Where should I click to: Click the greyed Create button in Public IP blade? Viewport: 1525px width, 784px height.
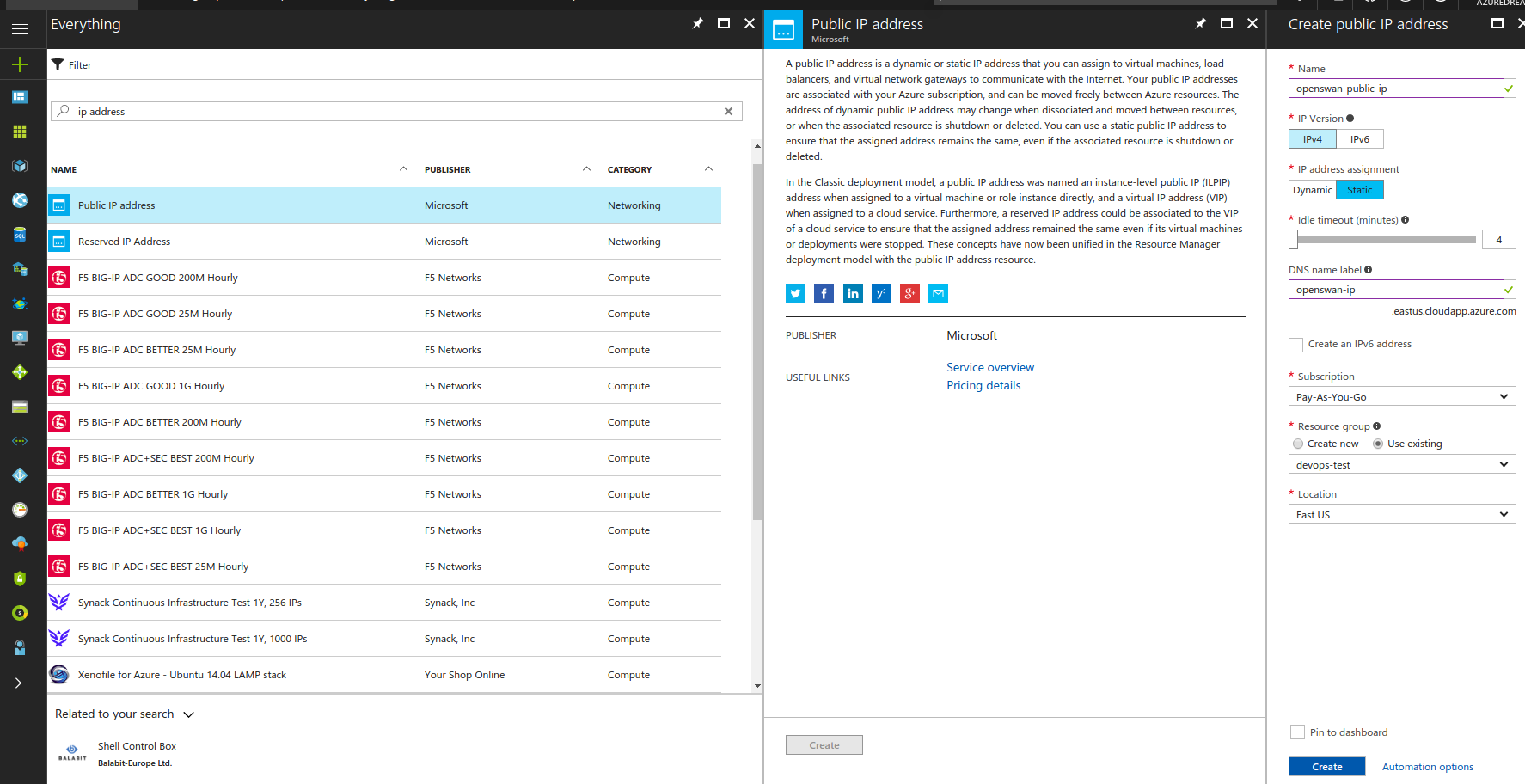click(824, 745)
